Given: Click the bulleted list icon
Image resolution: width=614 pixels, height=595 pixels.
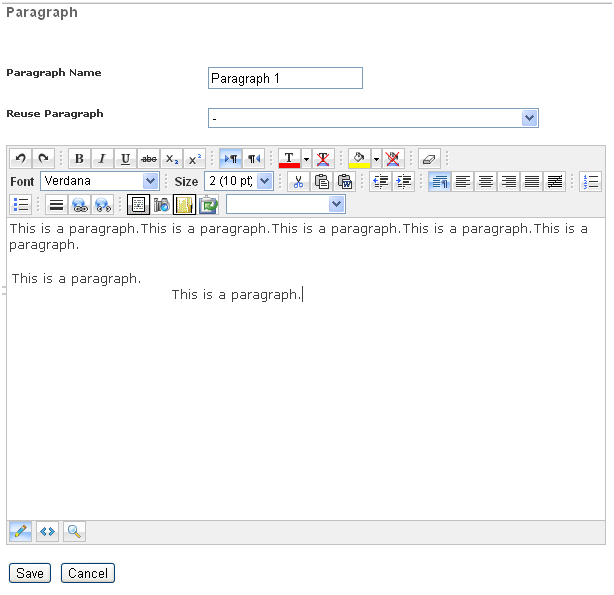Looking at the screenshot, I should [20, 204].
